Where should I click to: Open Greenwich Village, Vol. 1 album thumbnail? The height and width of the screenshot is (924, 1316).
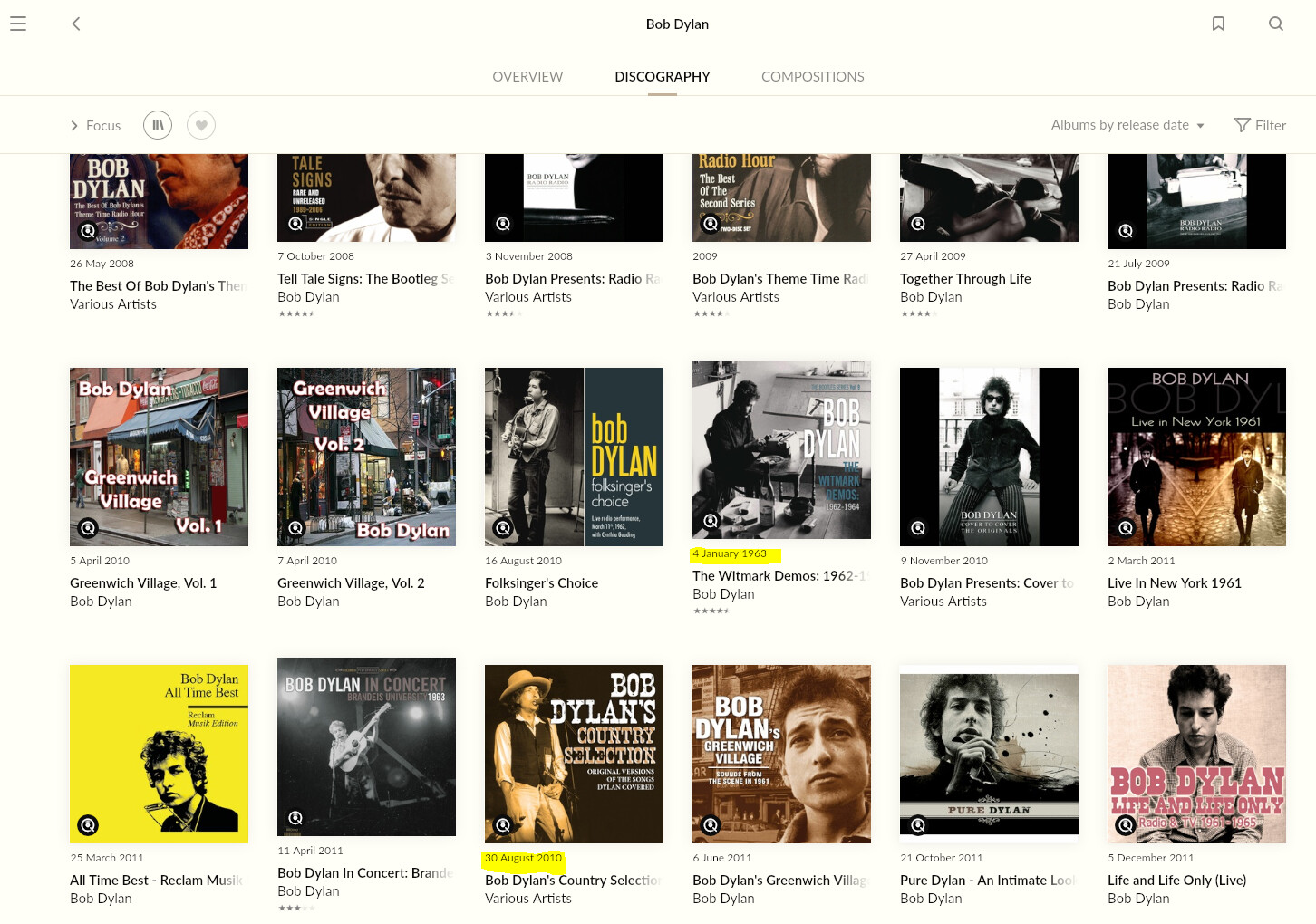[159, 457]
